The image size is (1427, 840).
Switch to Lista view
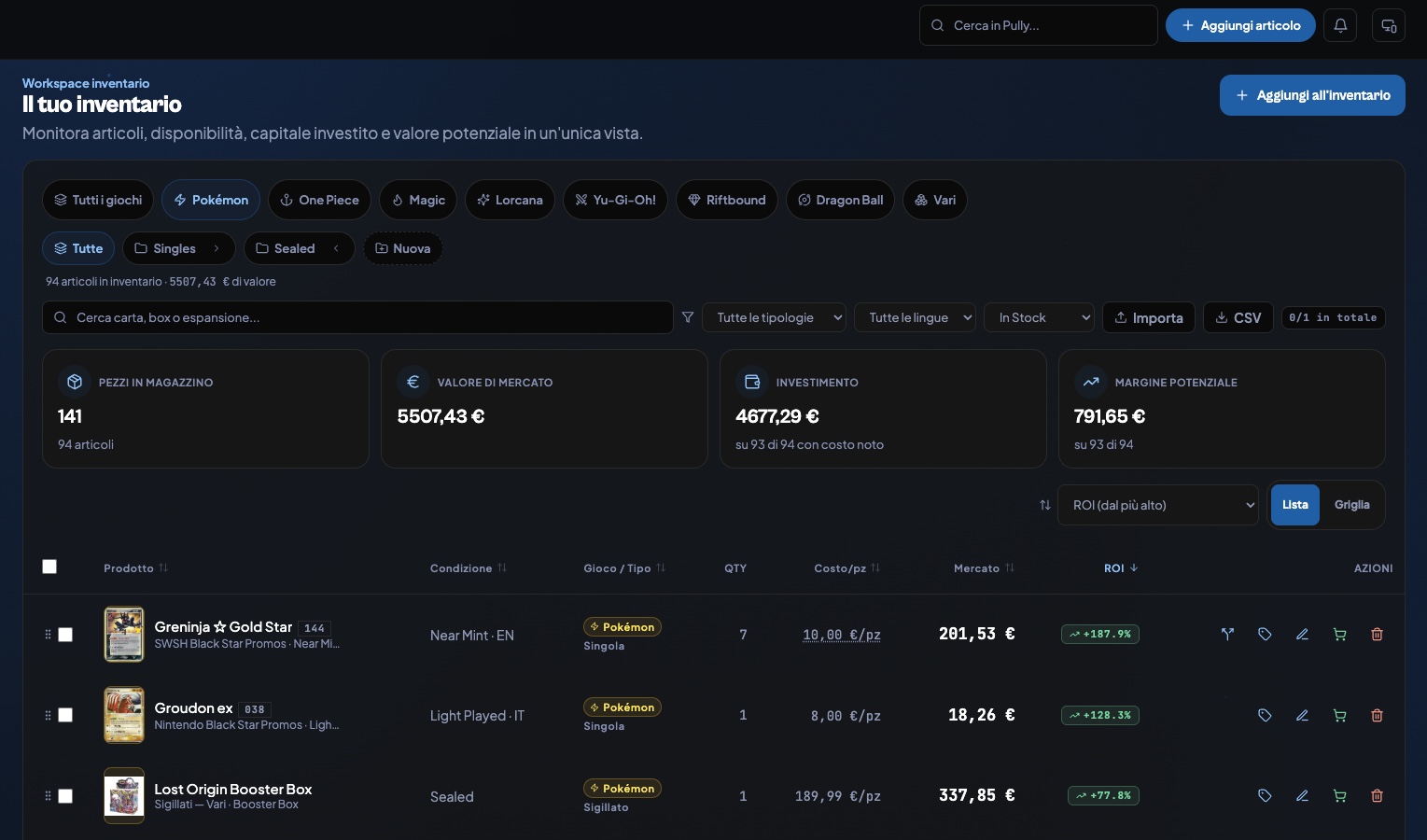tap(1294, 505)
